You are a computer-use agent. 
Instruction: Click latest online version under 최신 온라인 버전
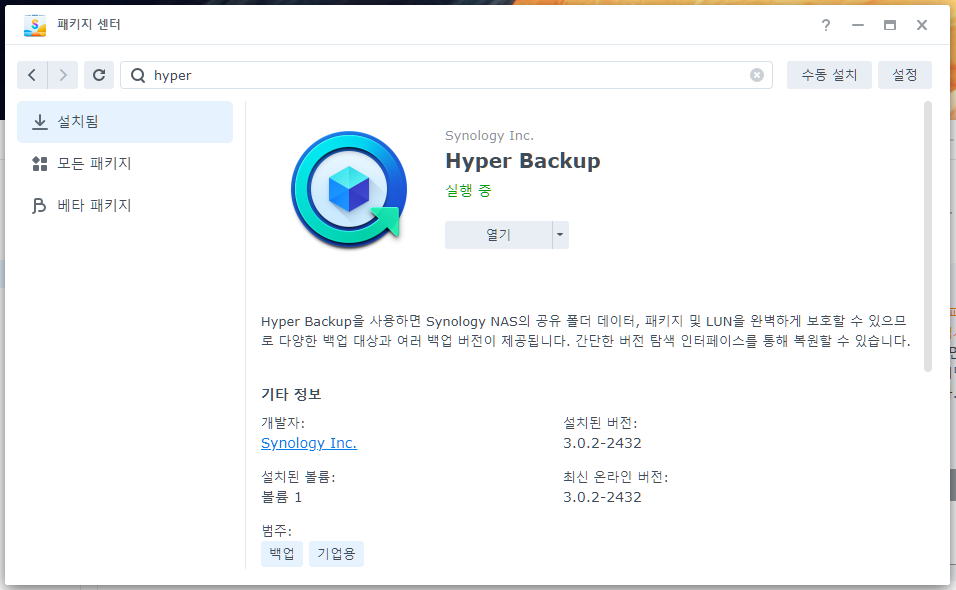[x=602, y=497]
